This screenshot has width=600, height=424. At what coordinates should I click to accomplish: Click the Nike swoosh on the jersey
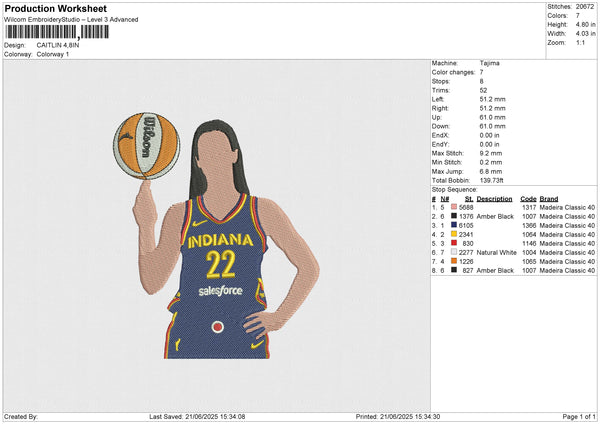[x=201, y=222]
